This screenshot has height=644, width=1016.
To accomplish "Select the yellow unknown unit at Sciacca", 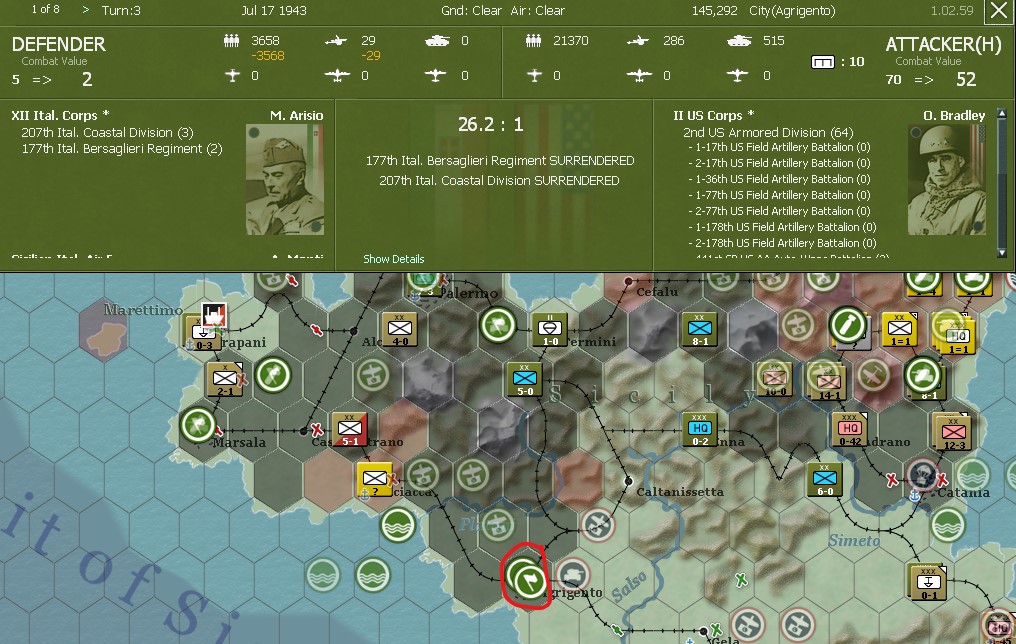I will [x=375, y=480].
